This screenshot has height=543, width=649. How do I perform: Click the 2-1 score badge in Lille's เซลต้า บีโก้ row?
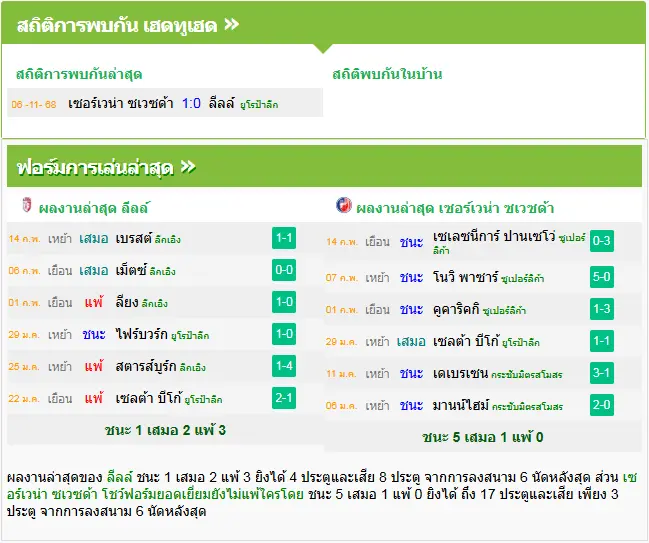284,398
